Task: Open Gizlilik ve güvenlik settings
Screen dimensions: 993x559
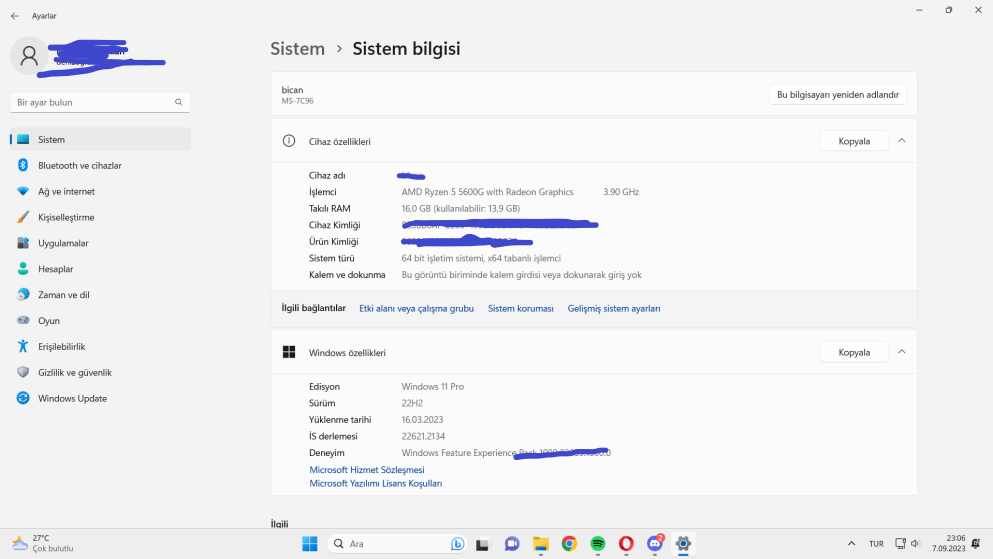Action: pyautogui.click(x=100, y=373)
